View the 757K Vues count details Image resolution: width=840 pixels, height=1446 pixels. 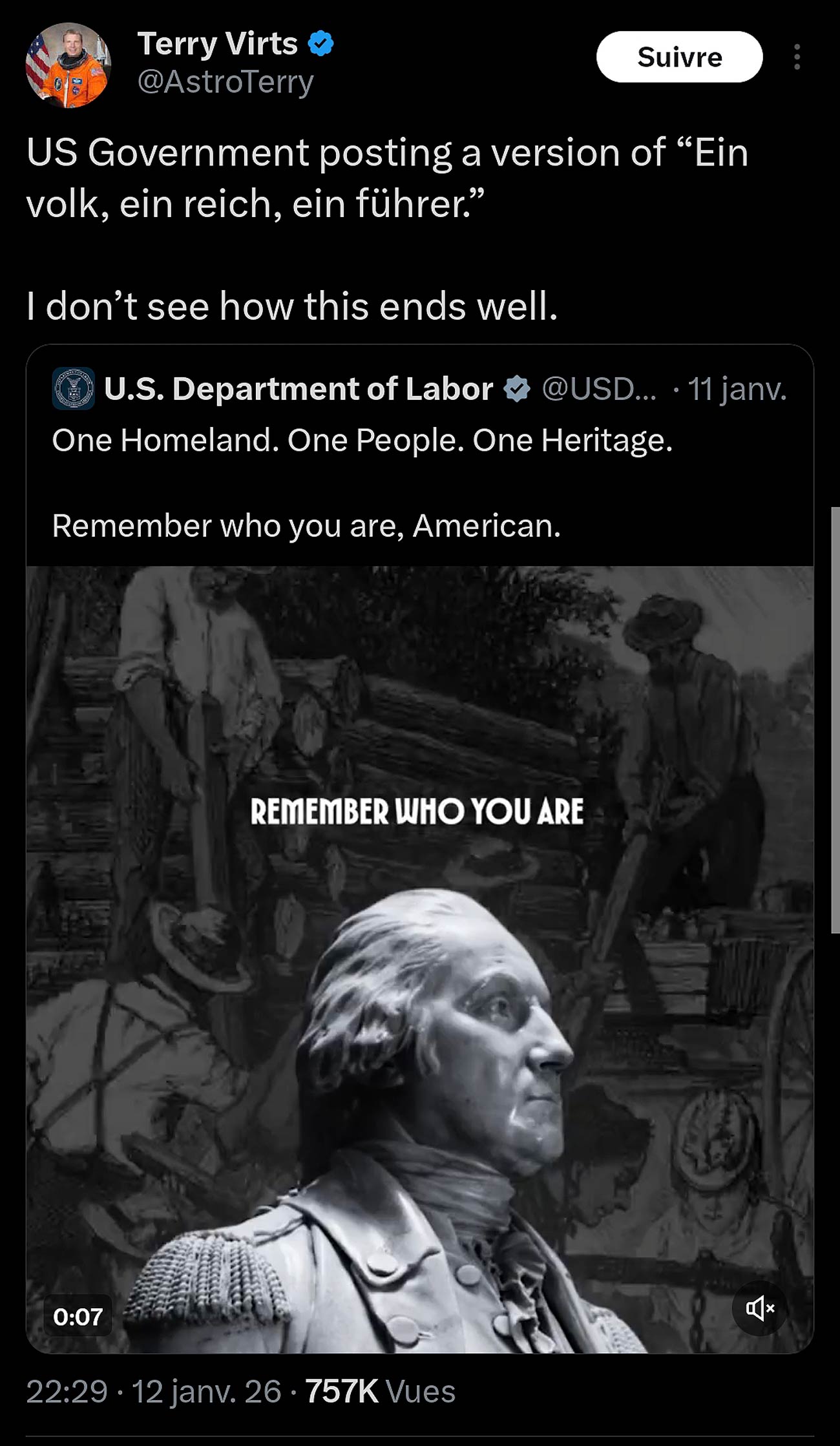click(380, 1391)
